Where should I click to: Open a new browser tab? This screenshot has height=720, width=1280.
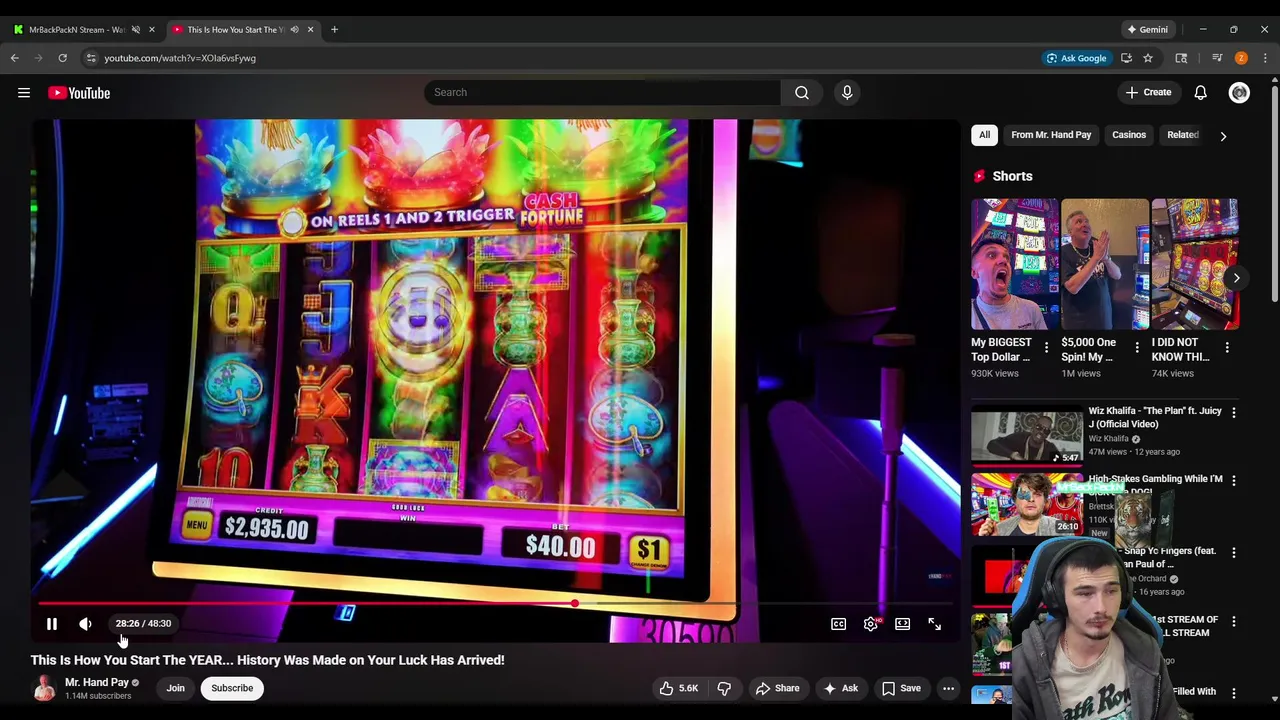click(x=334, y=29)
